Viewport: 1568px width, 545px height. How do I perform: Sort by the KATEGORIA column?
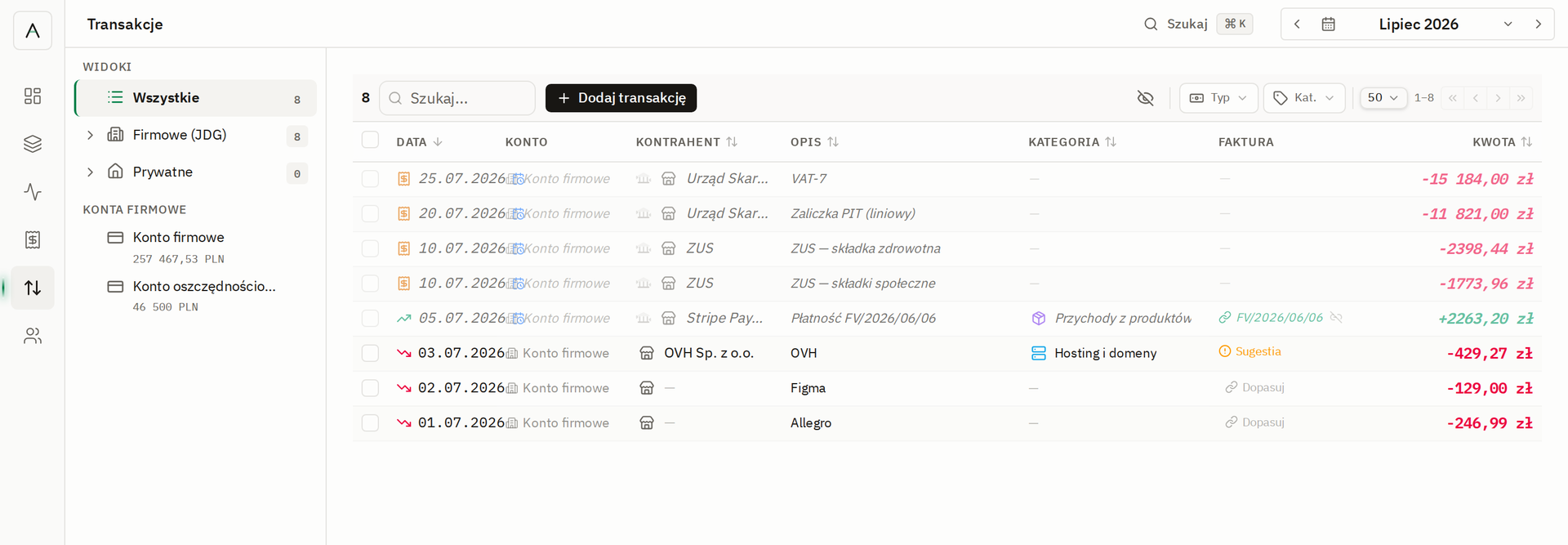pyautogui.click(x=1072, y=142)
